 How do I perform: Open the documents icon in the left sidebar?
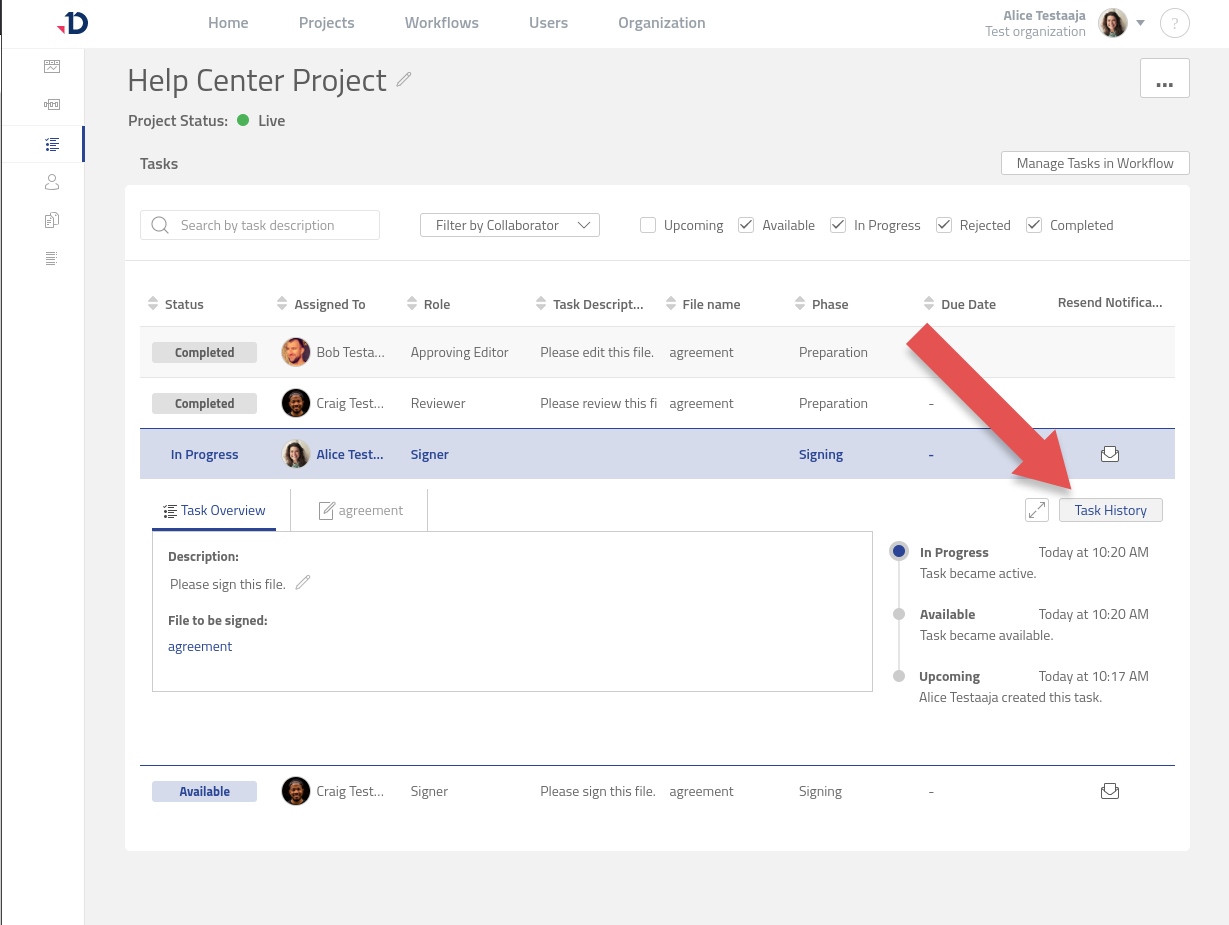point(52,220)
